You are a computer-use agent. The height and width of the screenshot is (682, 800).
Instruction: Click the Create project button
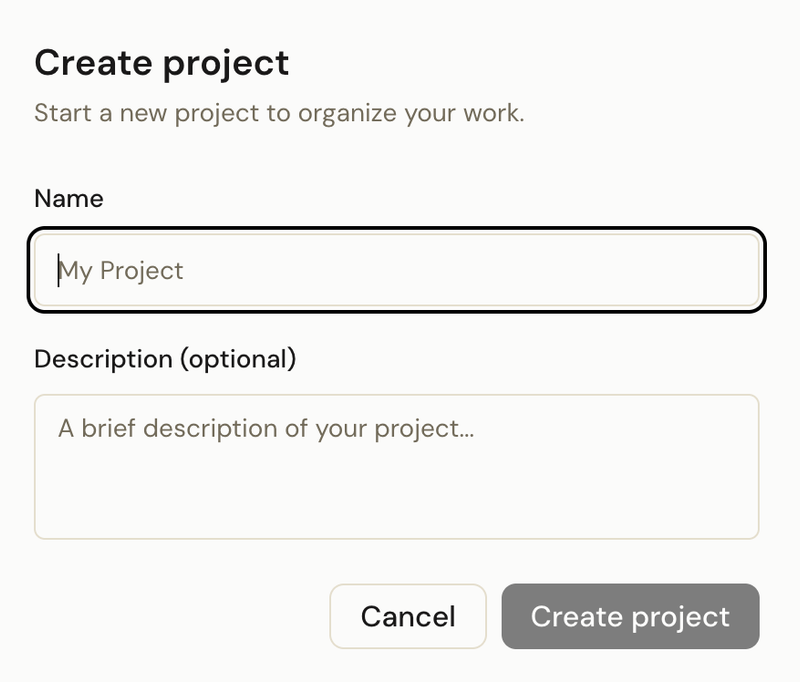tap(630, 616)
